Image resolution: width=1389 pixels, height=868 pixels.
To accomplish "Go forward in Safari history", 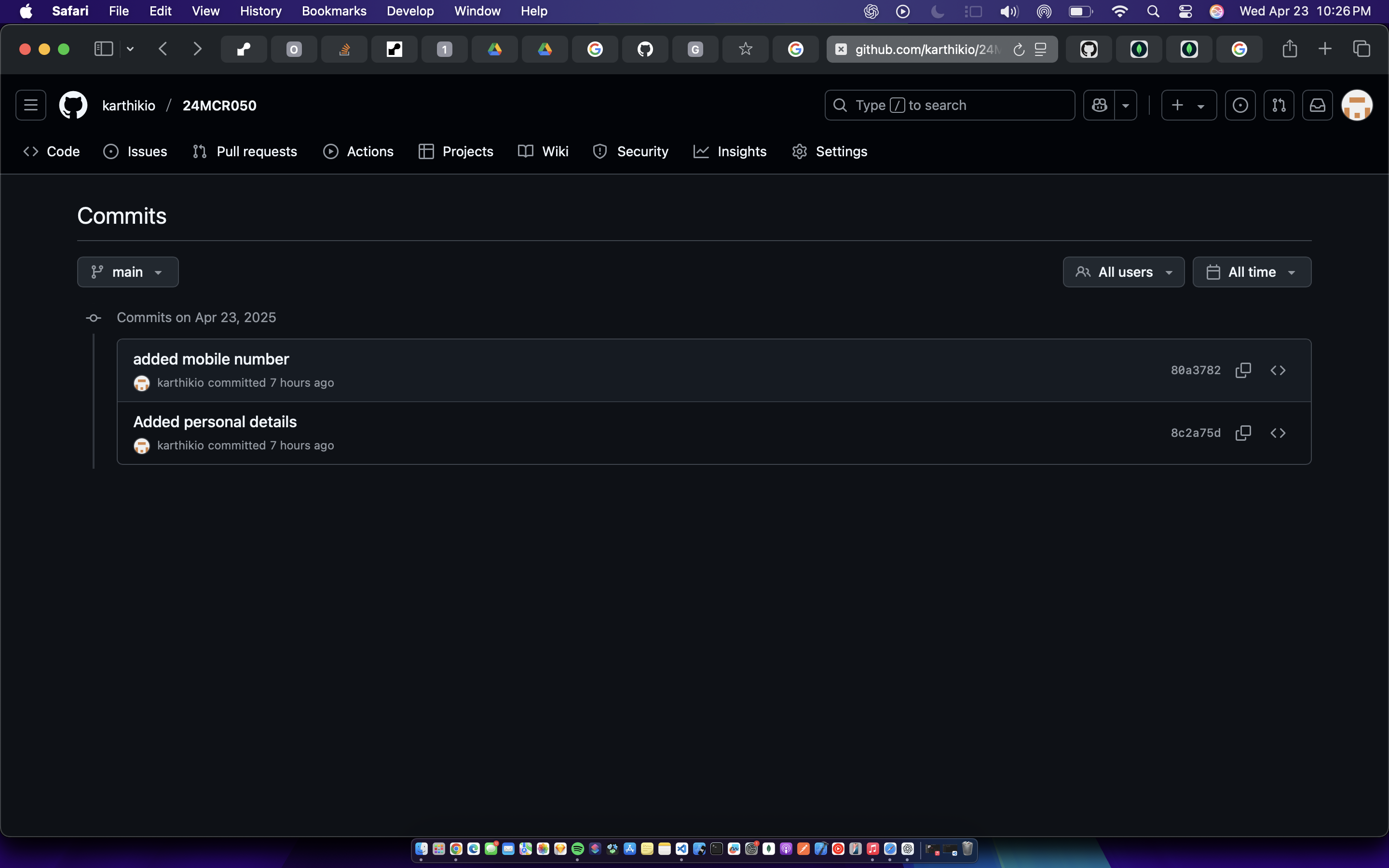I will click(197, 49).
